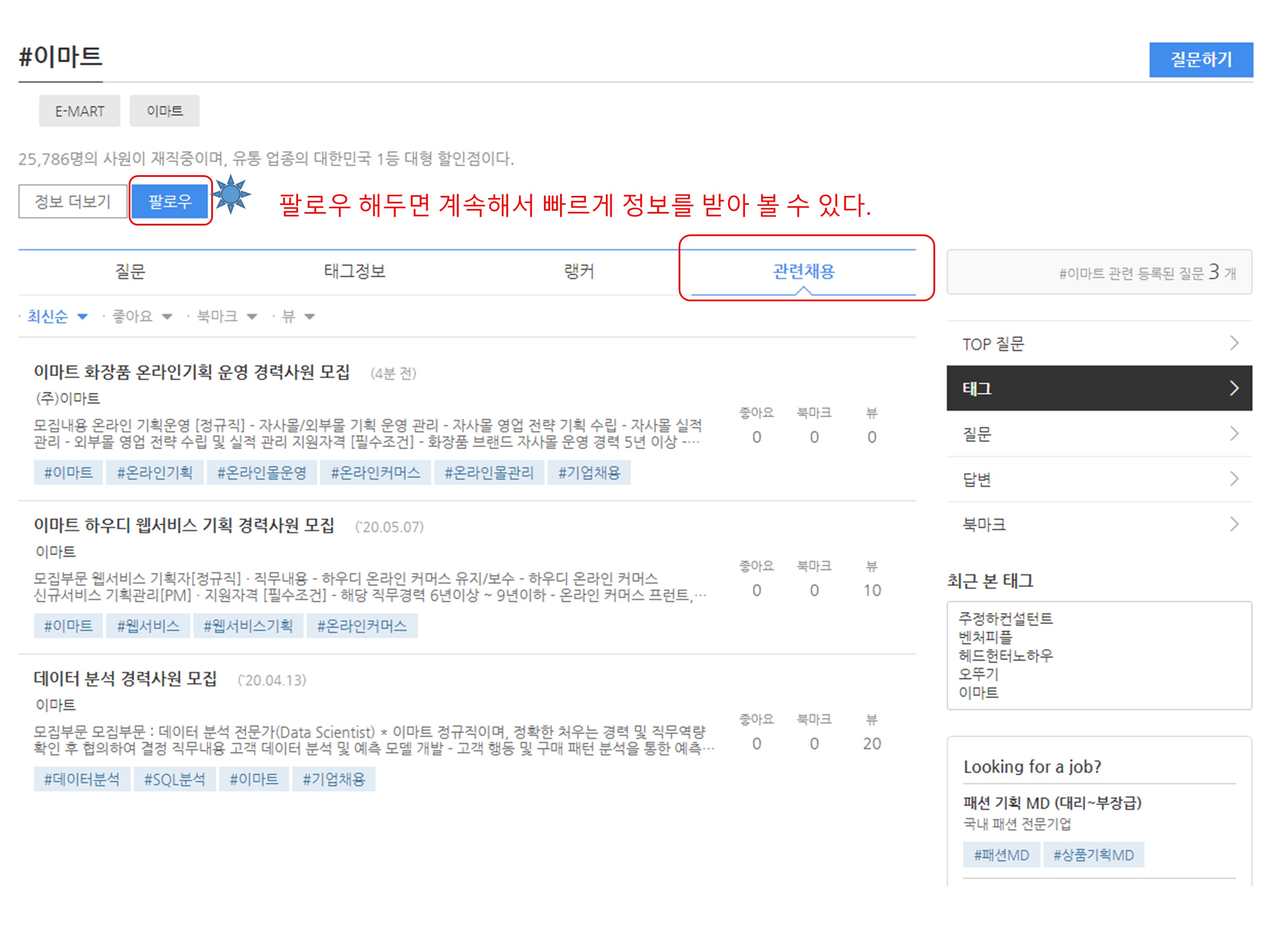Viewport: 1270px width, 952px height.
Task: Click the chevron arrow next to 질문 sidebar item
Action: 1234,434
